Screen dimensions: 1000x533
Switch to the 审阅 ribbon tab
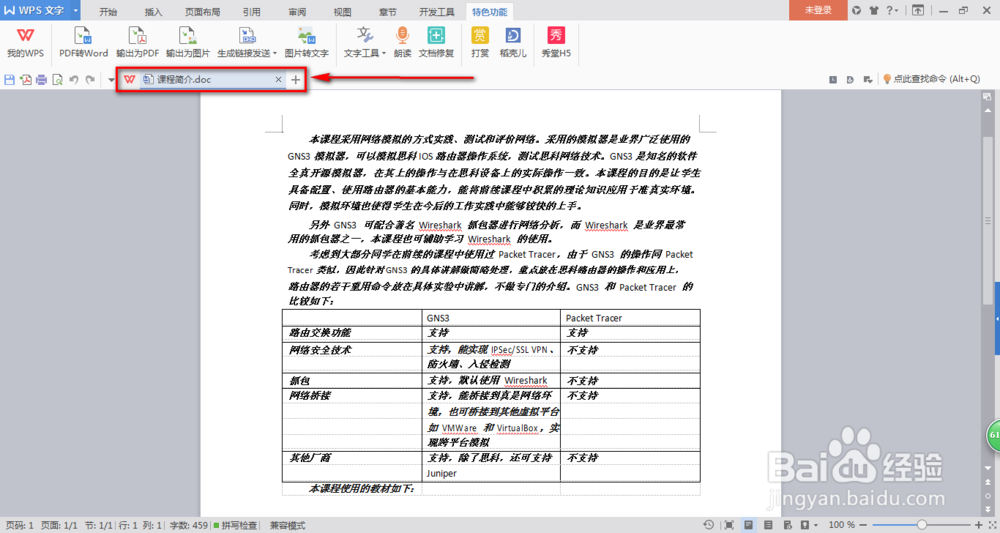coord(297,11)
